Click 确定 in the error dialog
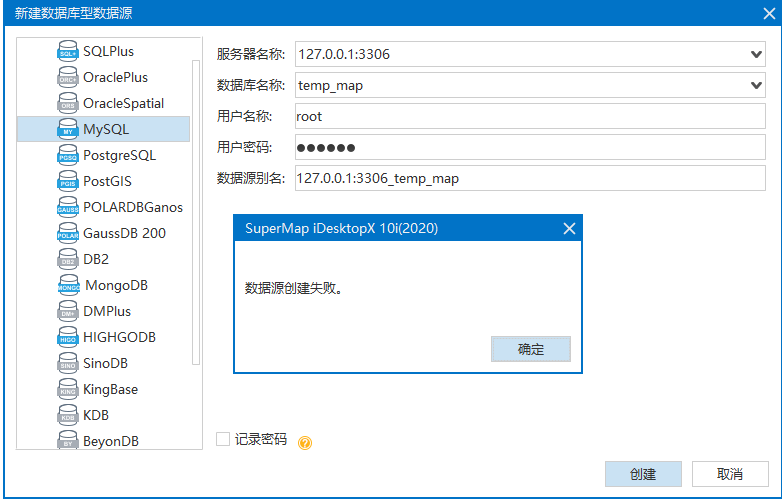The width and height of the screenshot is (782, 500). 531,349
